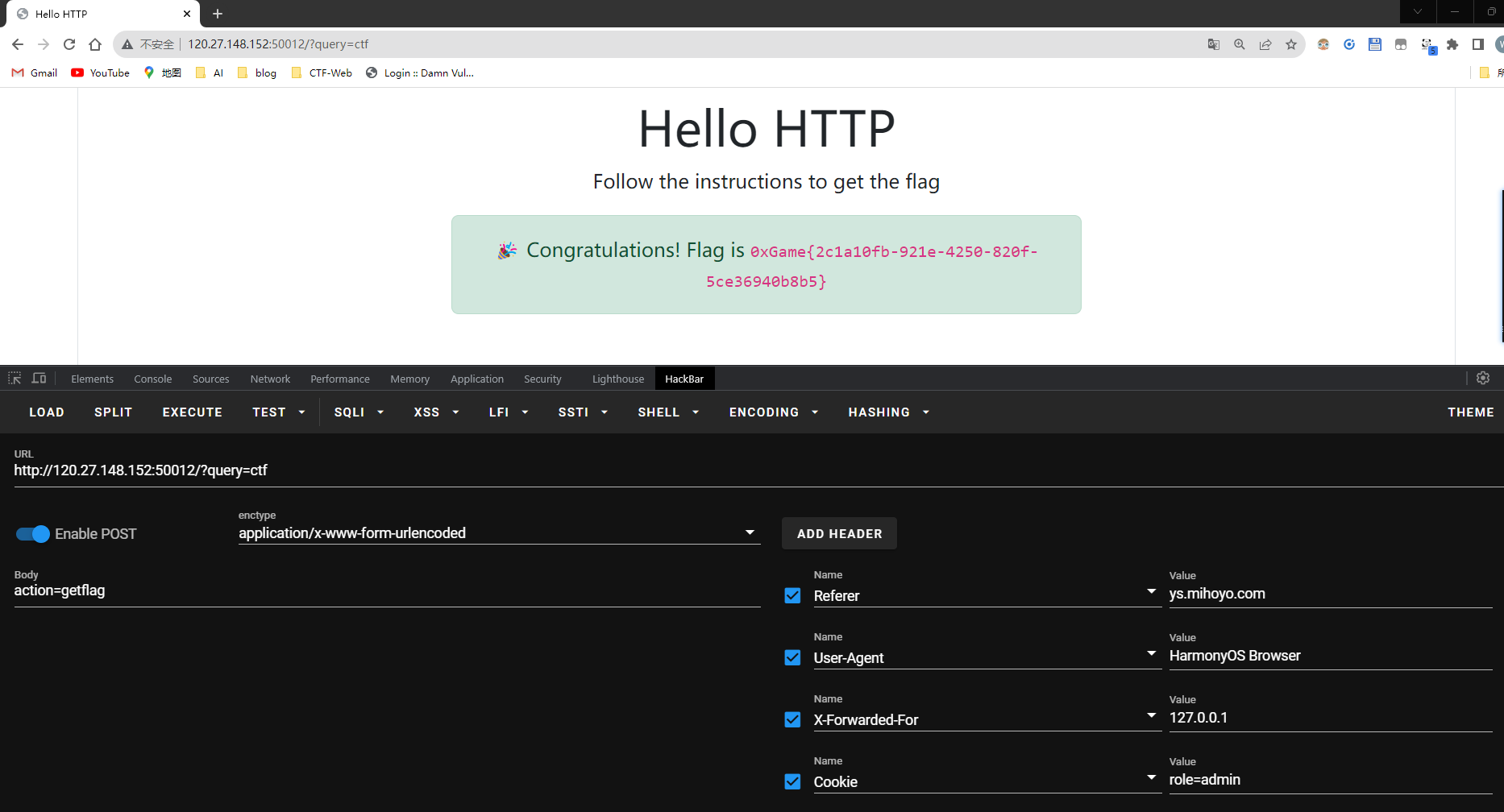Image resolution: width=1504 pixels, height=812 pixels.
Task: Open the face-with-goggles extension icon
Action: tap(1323, 44)
